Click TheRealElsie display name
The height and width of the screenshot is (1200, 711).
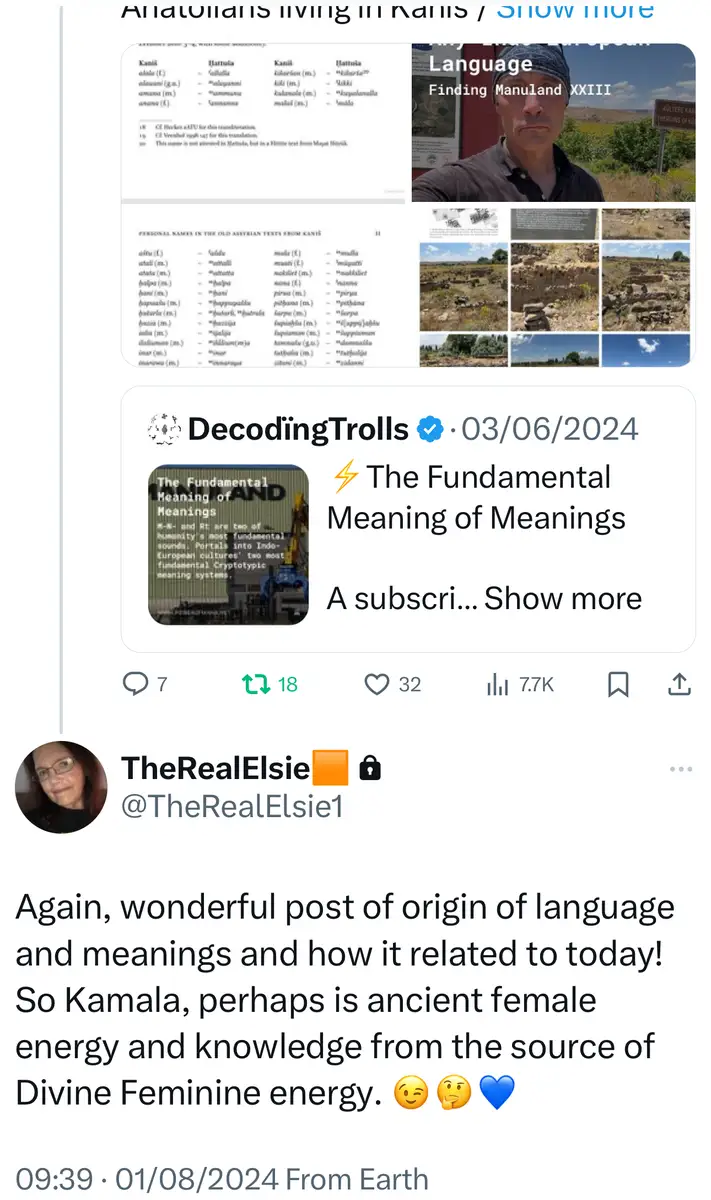[215, 768]
